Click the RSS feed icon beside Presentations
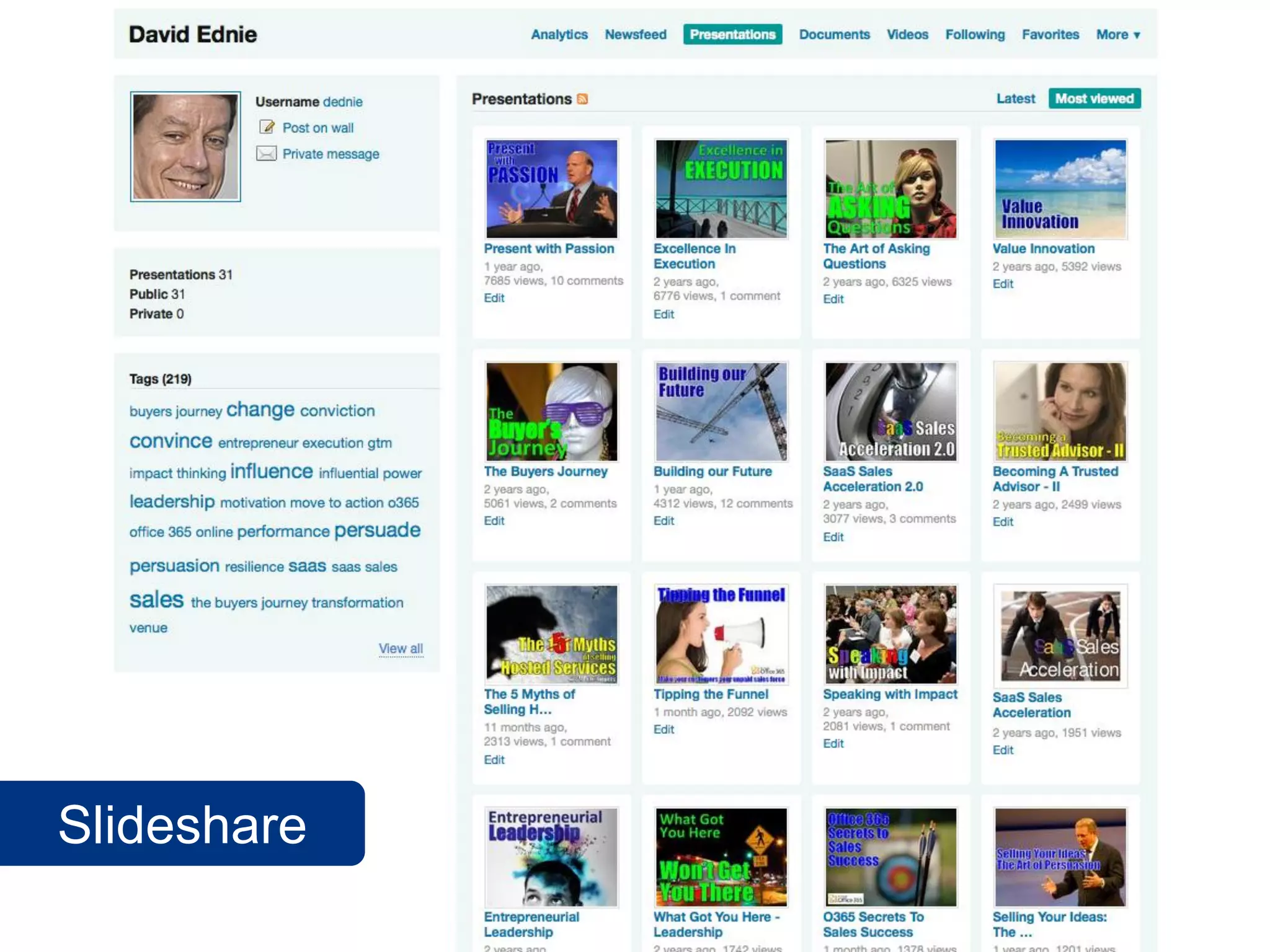The height and width of the screenshot is (952, 1270). [x=582, y=99]
